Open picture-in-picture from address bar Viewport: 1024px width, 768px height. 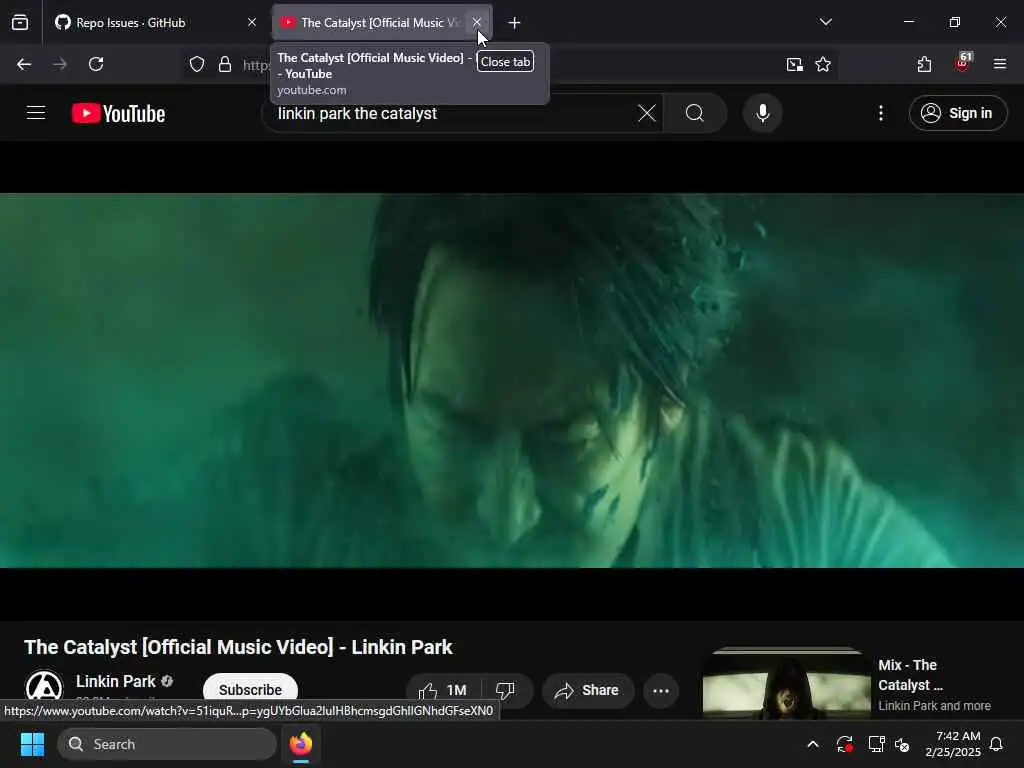(794, 64)
